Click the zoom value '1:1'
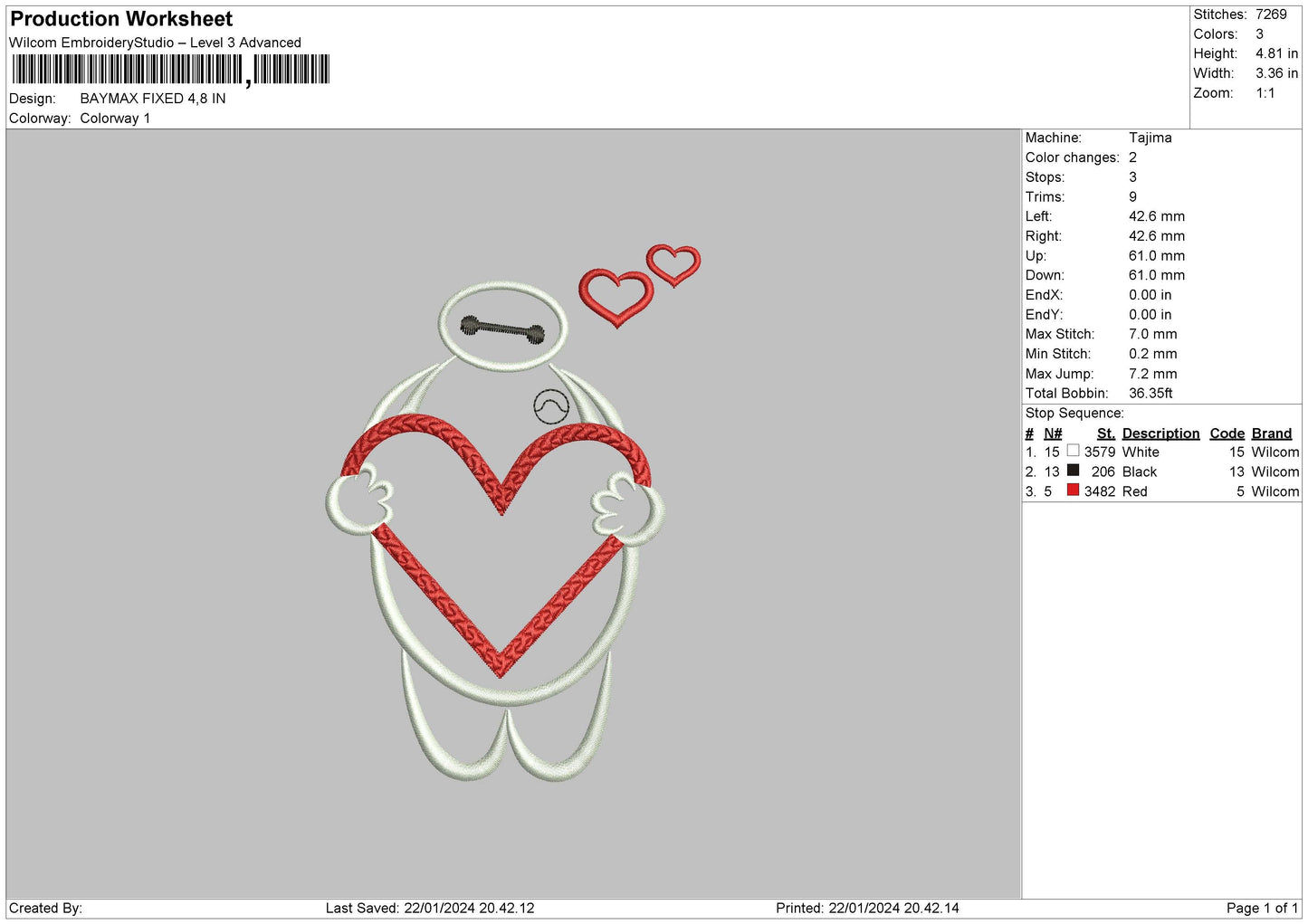 (1265, 93)
